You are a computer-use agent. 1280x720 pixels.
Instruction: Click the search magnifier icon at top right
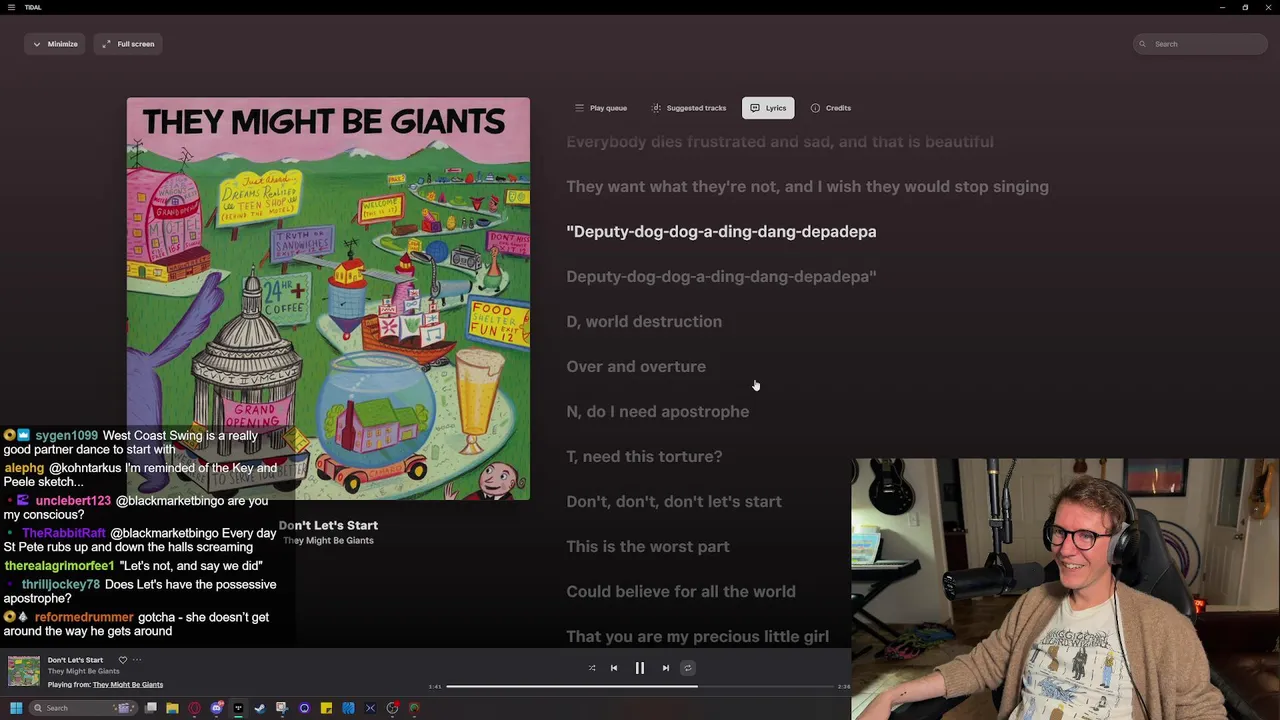tap(1145, 44)
